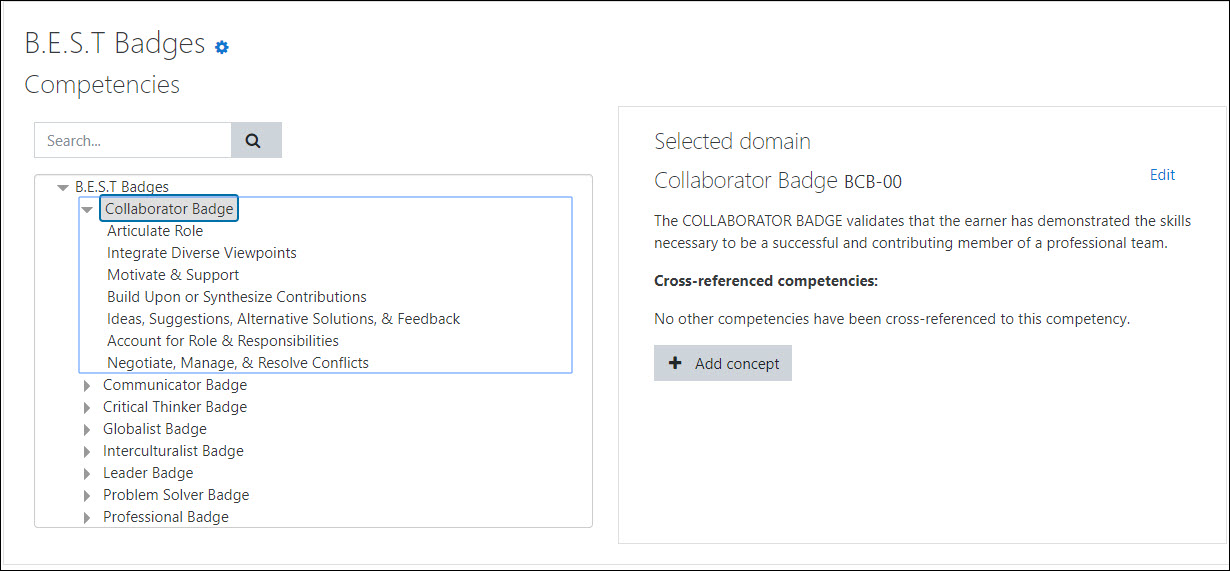This screenshot has width=1230, height=571.
Task: Expand the Critical Thinker Badge arrow
Action: (87, 408)
